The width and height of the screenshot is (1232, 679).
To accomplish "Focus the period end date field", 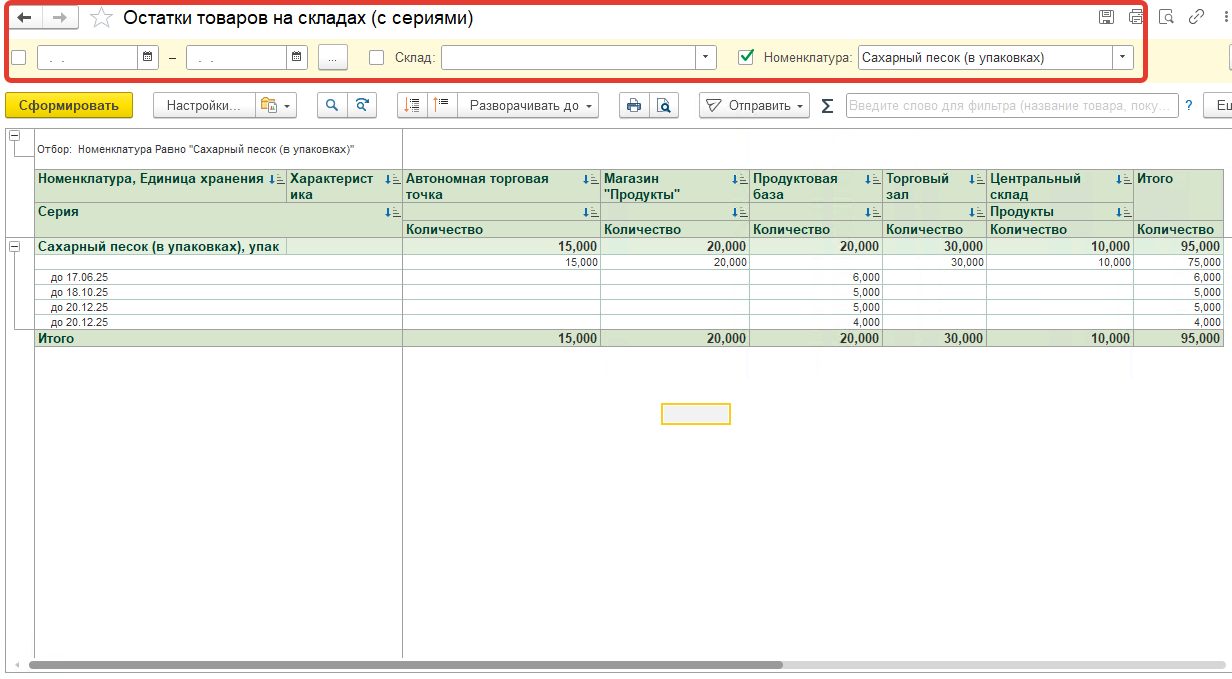I will [237, 57].
